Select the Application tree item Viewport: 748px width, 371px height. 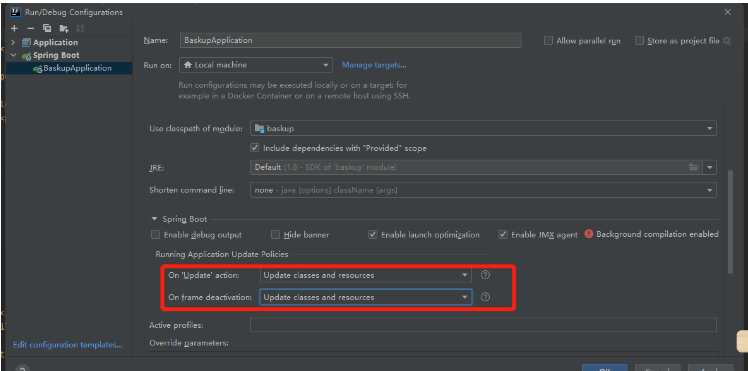point(55,42)
